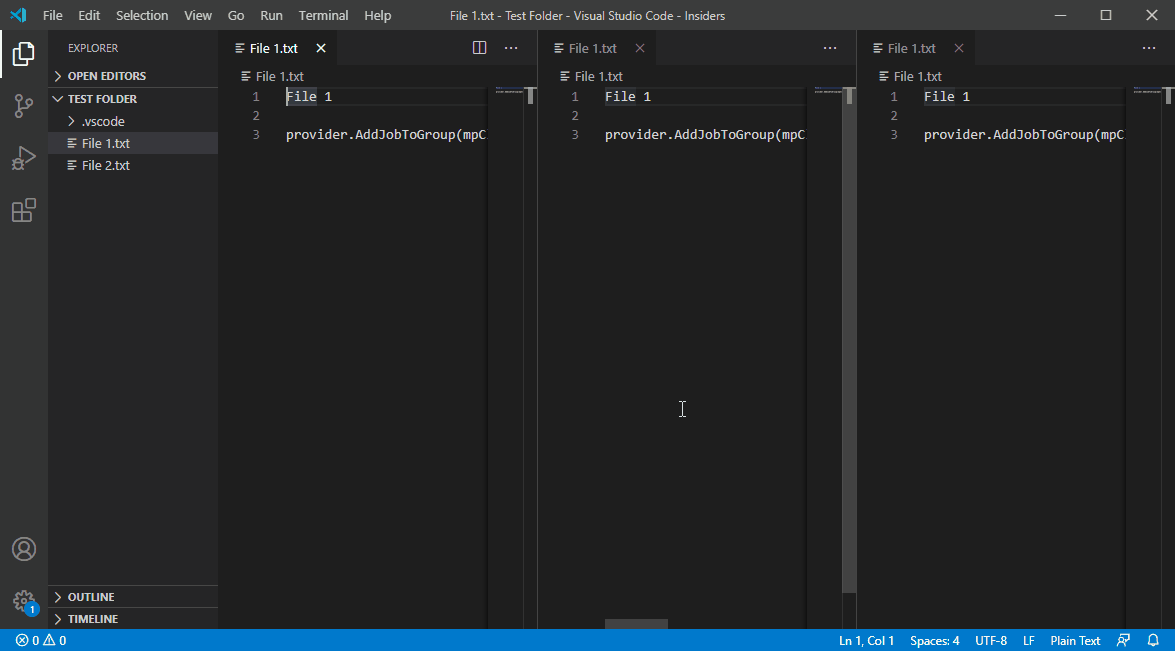This screenshot has height=651, width=1175.
Task: Click UTF-8 encoding in status bar
Action: [991, 640]
